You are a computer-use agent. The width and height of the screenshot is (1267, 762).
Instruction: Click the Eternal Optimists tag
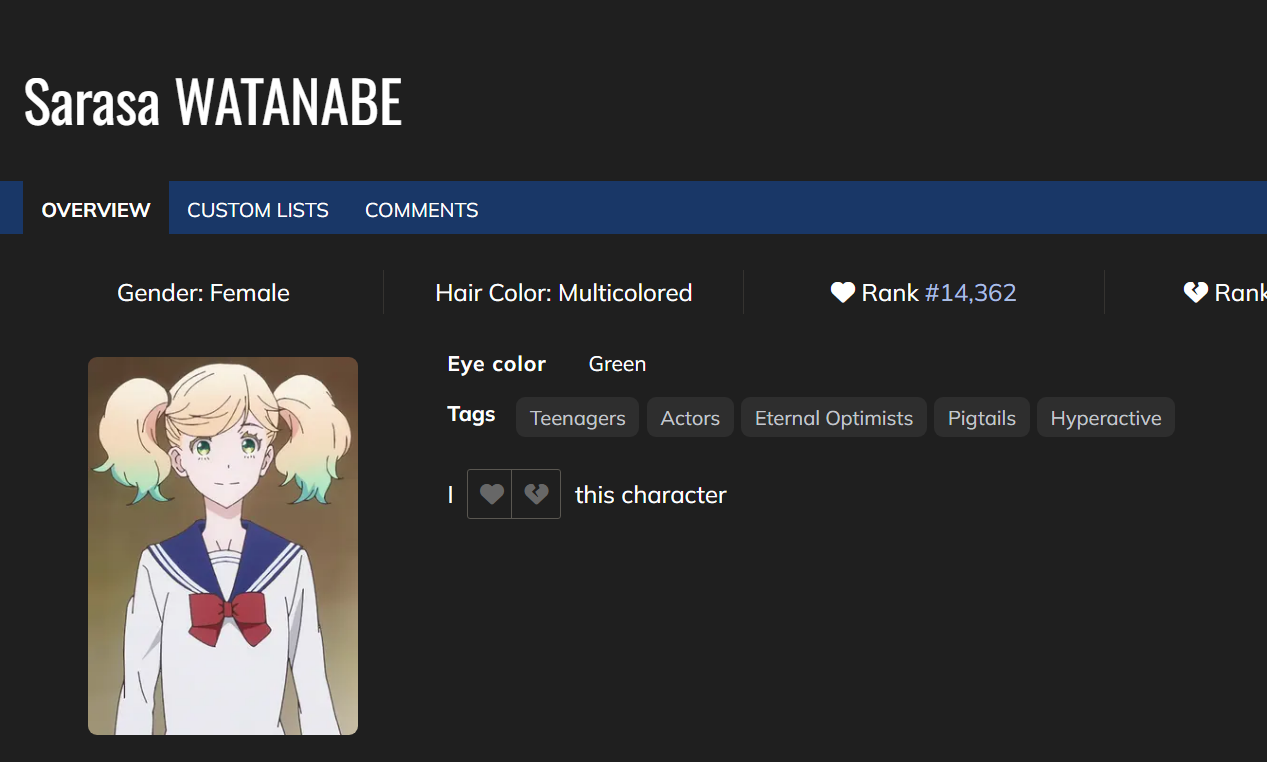(834, 418)
